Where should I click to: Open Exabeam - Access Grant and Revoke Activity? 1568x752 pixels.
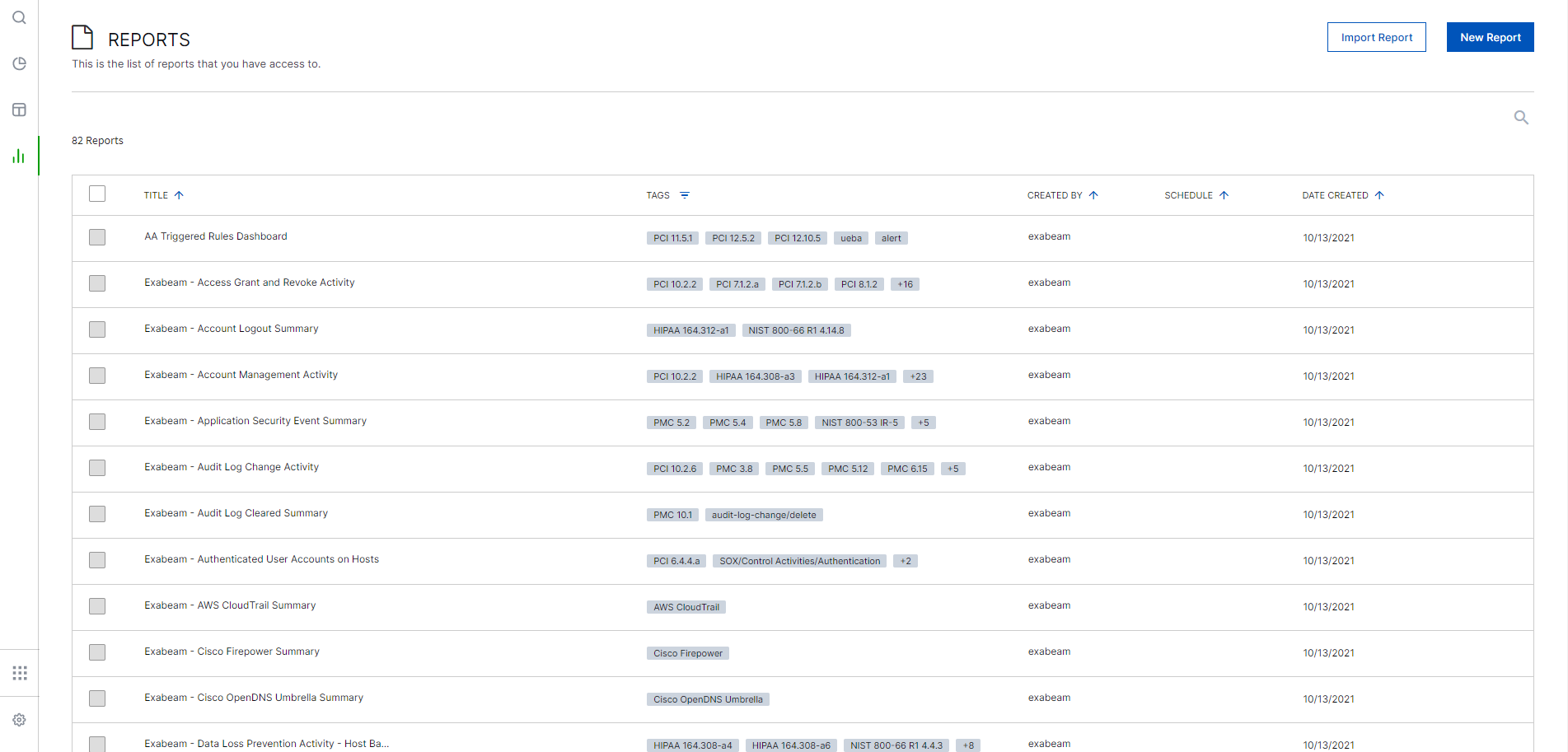pyautogui.click(x=250, y=283)
